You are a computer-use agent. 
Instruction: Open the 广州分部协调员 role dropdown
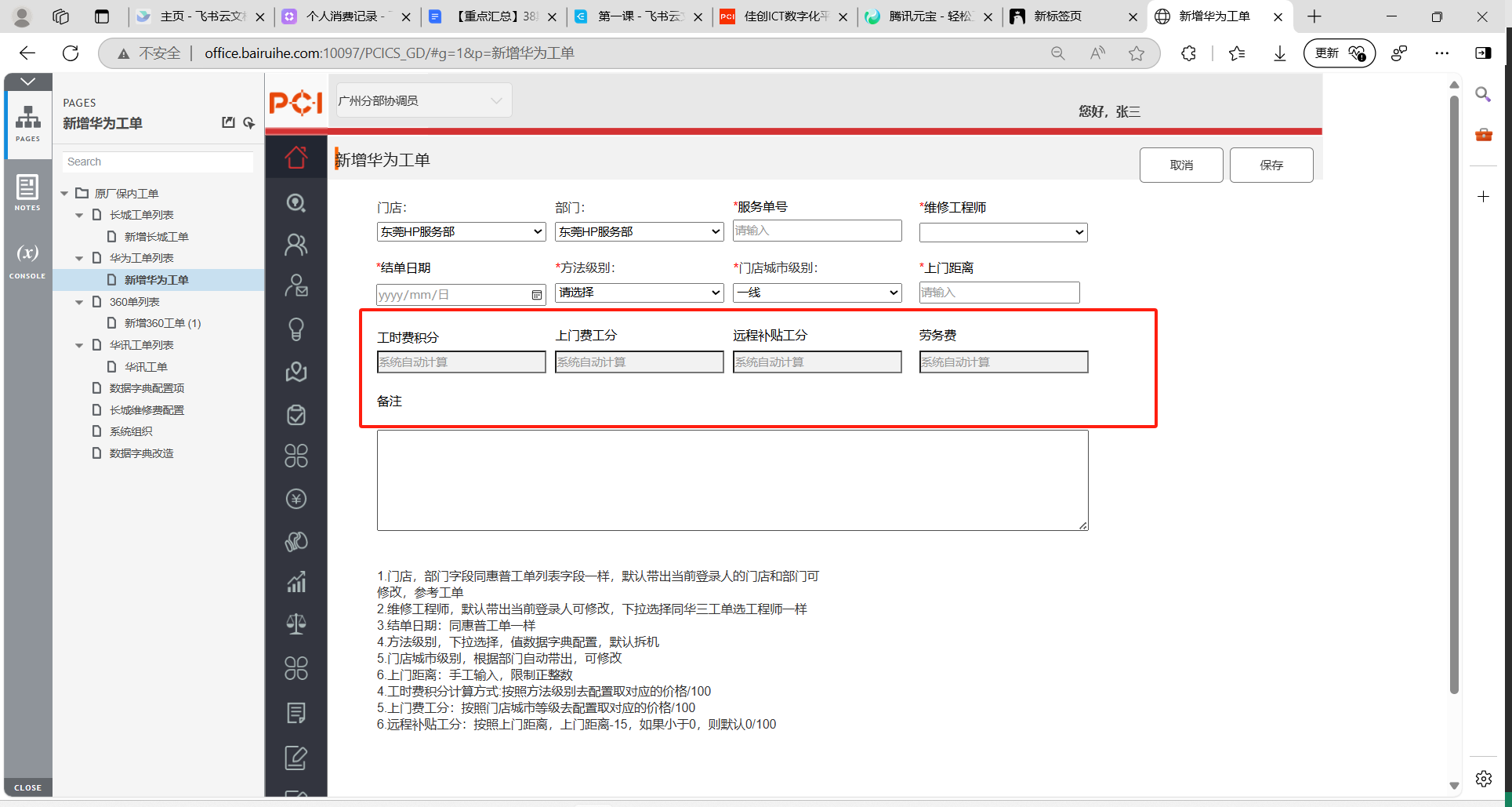[424, 100]
